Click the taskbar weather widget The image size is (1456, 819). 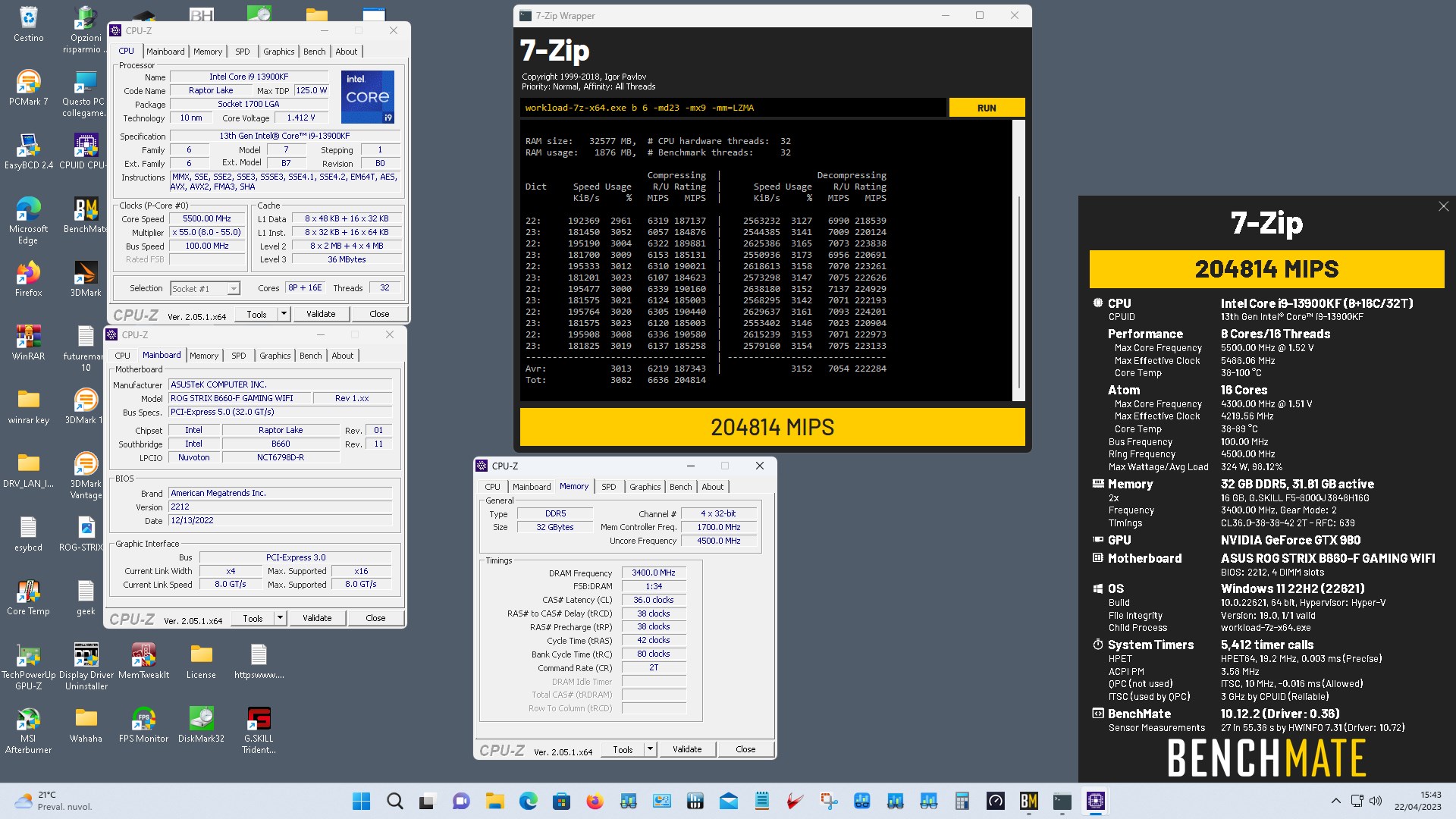click(53, 801)
